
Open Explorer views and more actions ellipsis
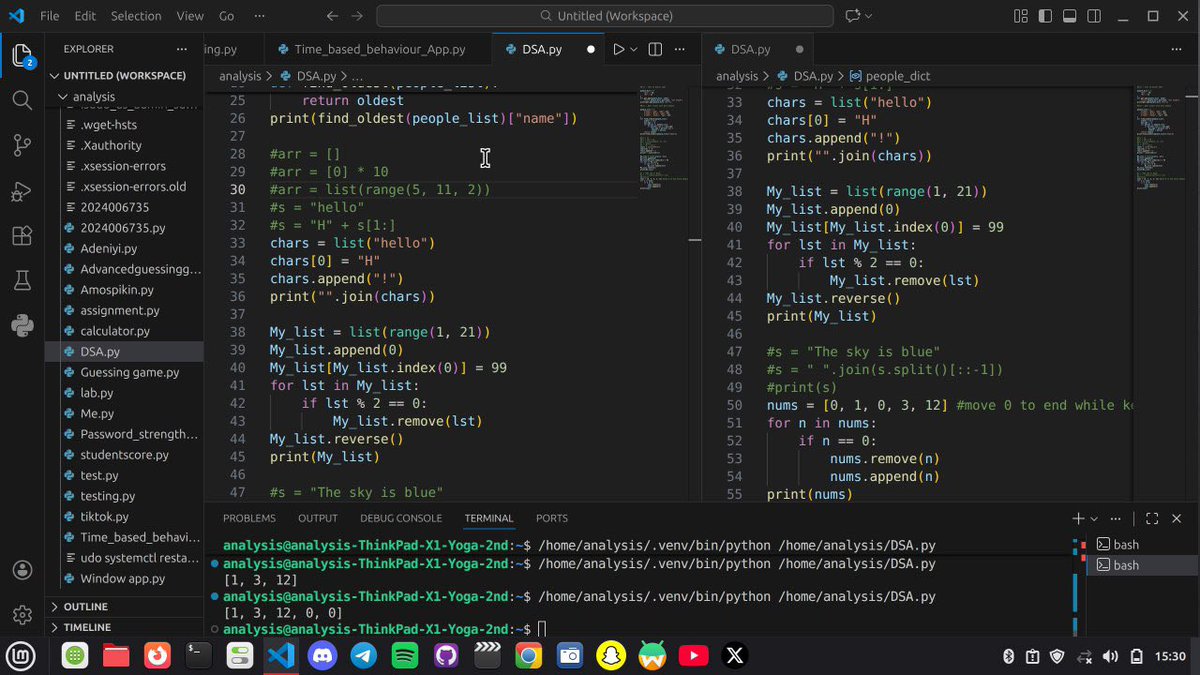coord(181,49)
